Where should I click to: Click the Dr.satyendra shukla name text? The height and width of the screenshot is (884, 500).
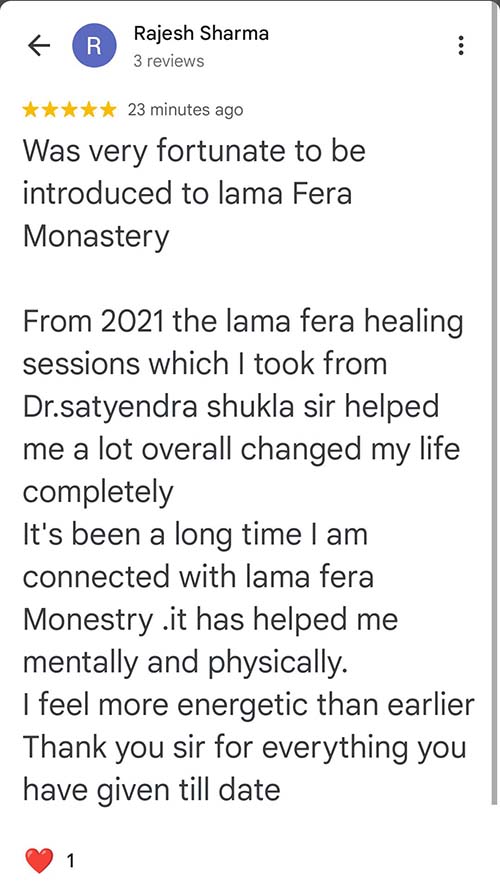coord(158,407)
